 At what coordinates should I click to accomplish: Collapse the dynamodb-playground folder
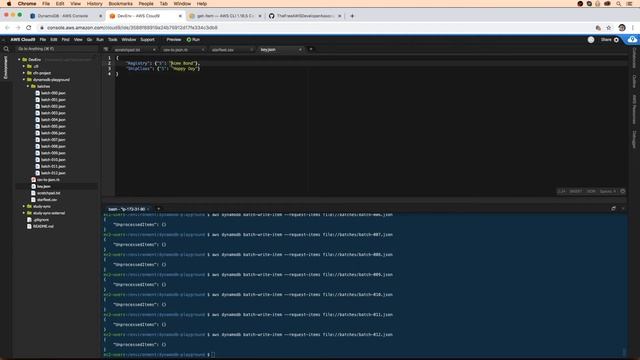(24, 80)
